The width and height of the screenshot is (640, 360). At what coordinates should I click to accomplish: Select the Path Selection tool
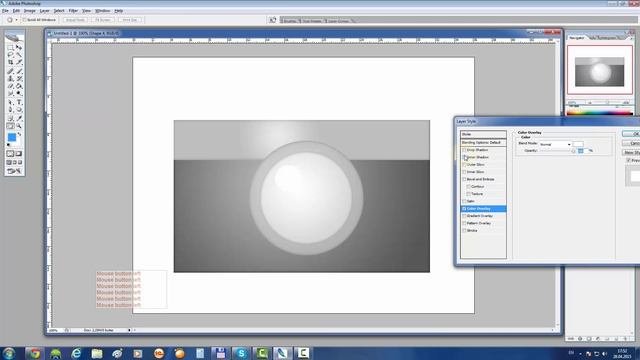click(x=10, y=102)
